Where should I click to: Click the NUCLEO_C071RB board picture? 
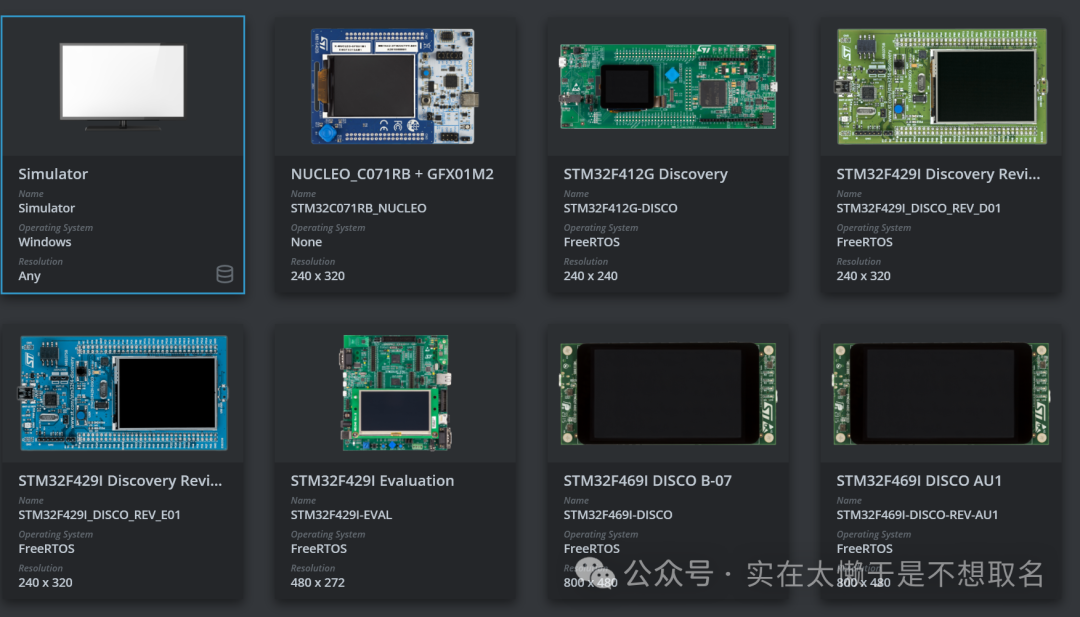tap(395, 86)
